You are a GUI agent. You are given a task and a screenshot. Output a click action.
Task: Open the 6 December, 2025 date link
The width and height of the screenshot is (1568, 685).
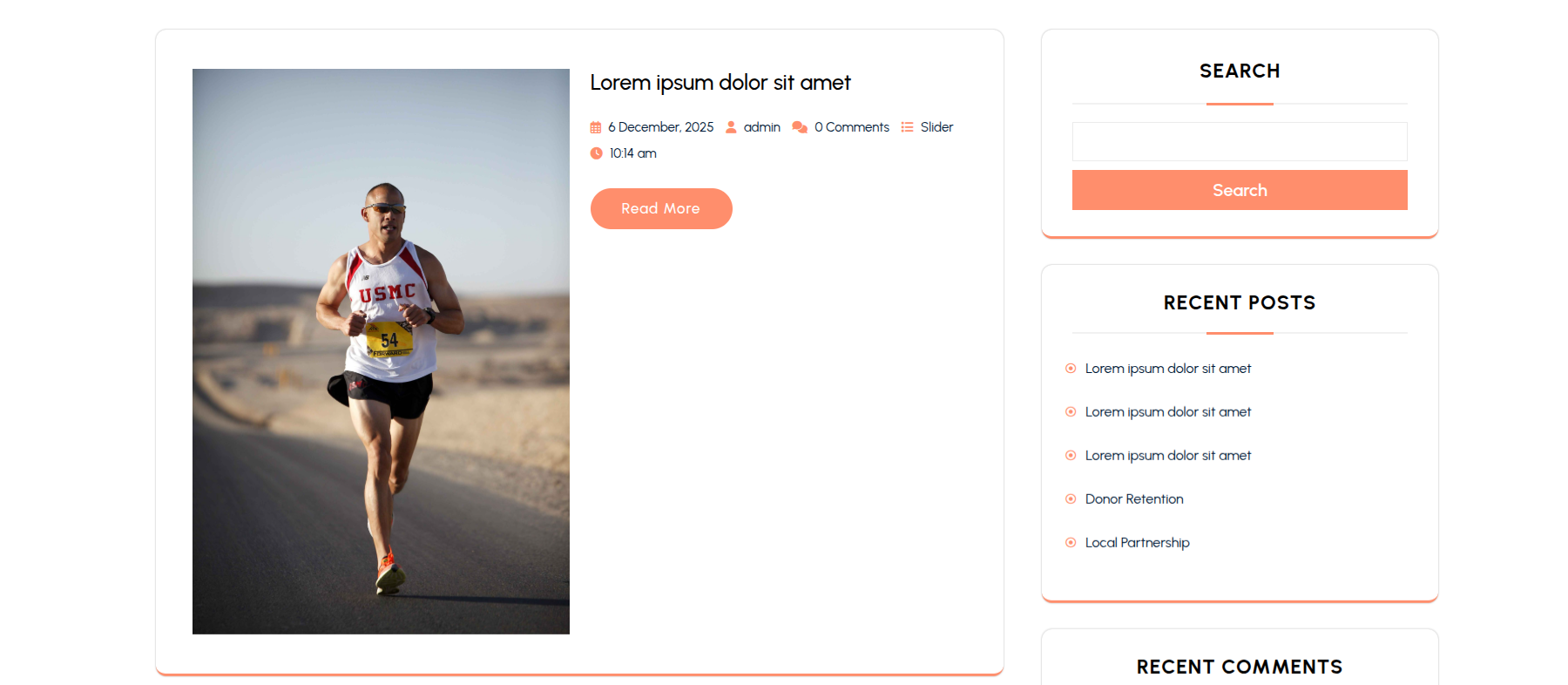point(661,127)
